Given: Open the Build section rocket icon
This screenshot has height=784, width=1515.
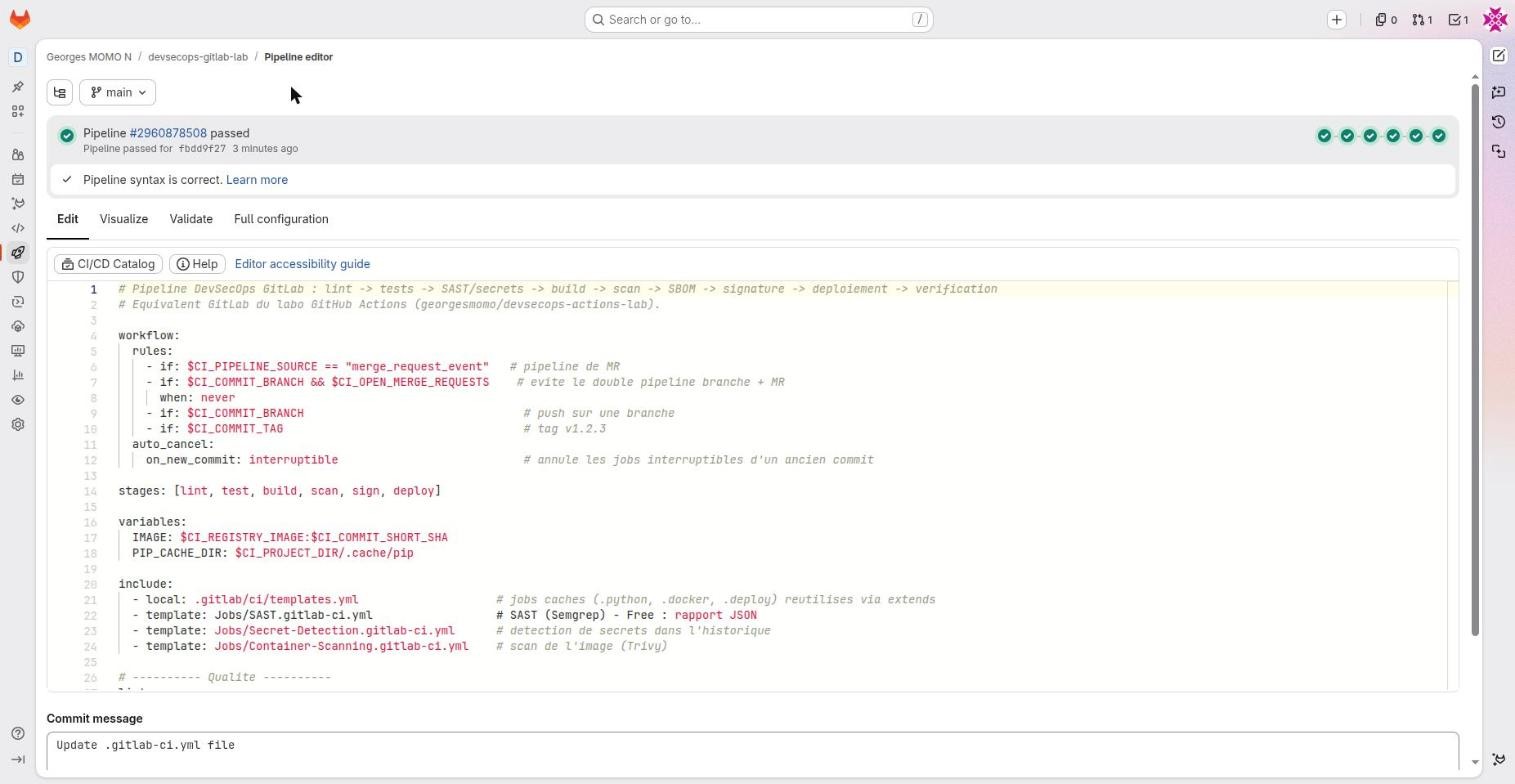Looking at the screenshot, I should point(17,253).
